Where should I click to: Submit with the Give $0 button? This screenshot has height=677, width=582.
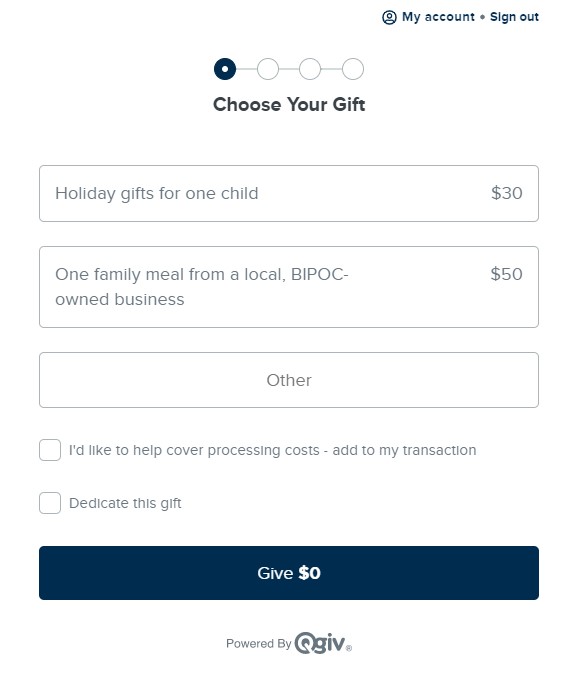coord(289,573)
